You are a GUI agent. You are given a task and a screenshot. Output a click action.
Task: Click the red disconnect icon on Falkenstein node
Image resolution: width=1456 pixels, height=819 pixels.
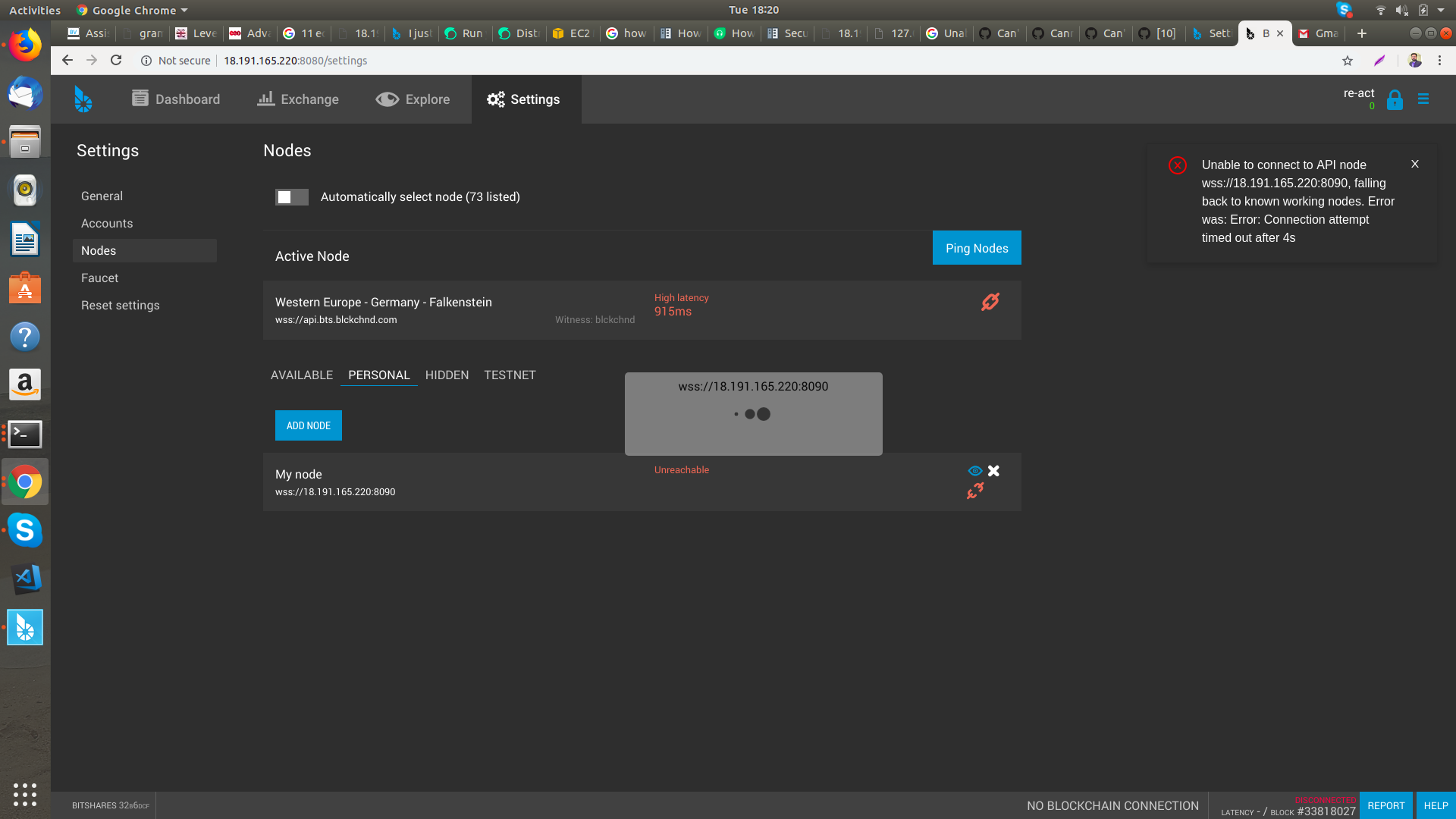click(x=990, y=301)
